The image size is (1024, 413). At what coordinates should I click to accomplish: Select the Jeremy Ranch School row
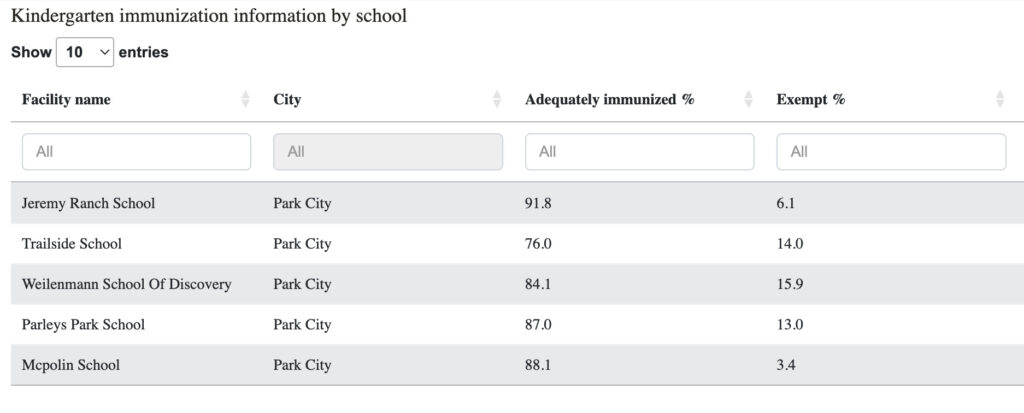(517, 203)
